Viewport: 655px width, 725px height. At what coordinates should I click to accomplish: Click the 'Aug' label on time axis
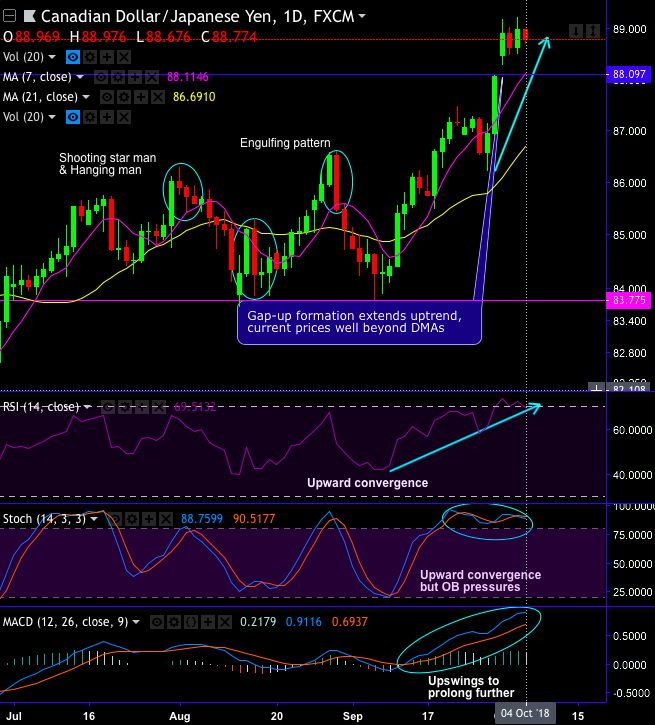coord(180,716)
